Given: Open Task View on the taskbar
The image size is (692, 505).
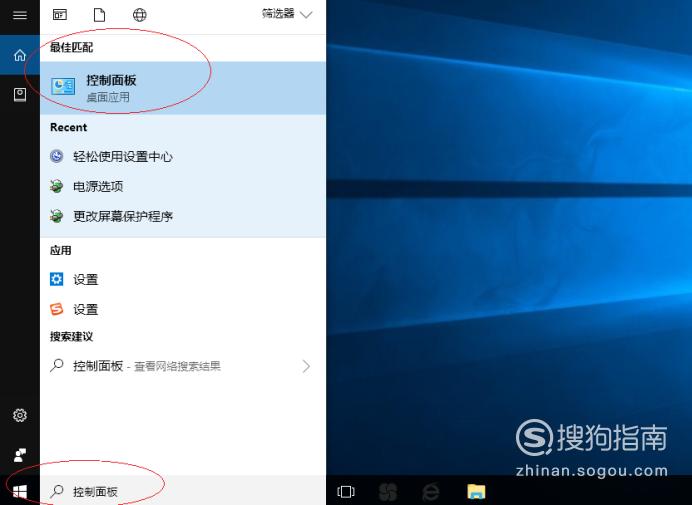Looking at the screenshot, I should [x=346, y=491].
